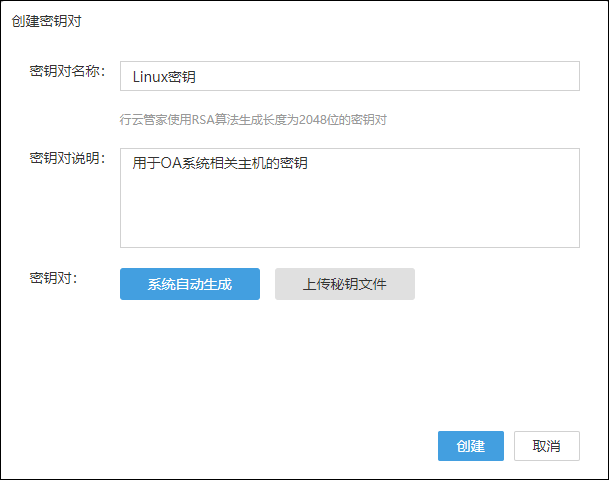Image resolution: width=609 pixels, height=480 pixels.
Task: Click the grey RSA algorithm hint text
Action: click(x=253, y=119)
